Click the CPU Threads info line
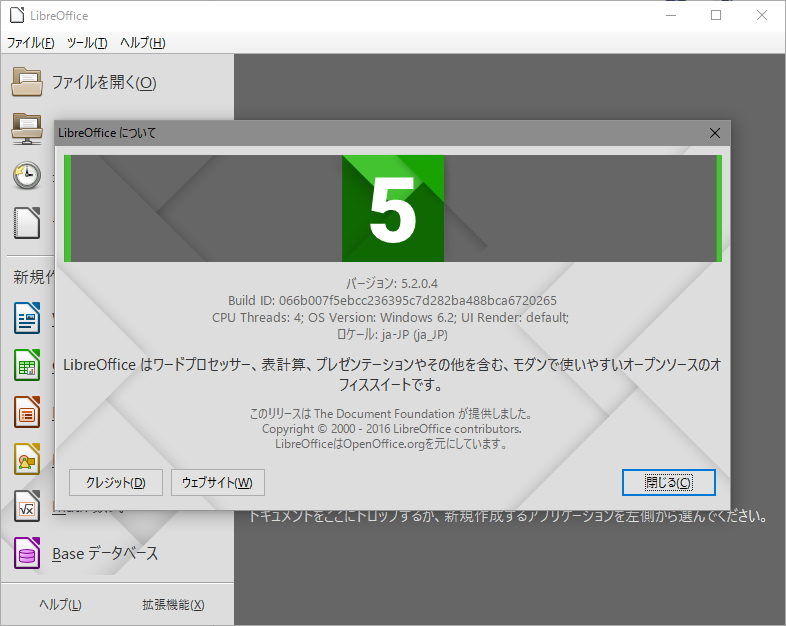The width and height of the screenshot is (786, 626). coord(390,318)
